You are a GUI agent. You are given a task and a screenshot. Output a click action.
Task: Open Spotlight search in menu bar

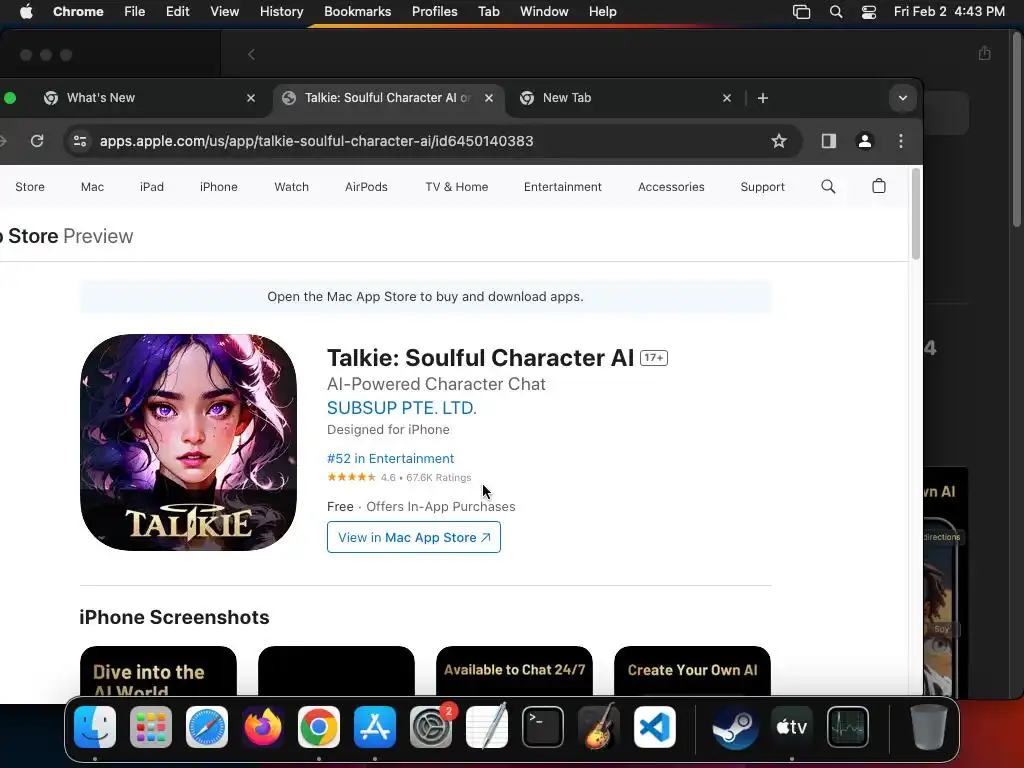click(836, 12)
